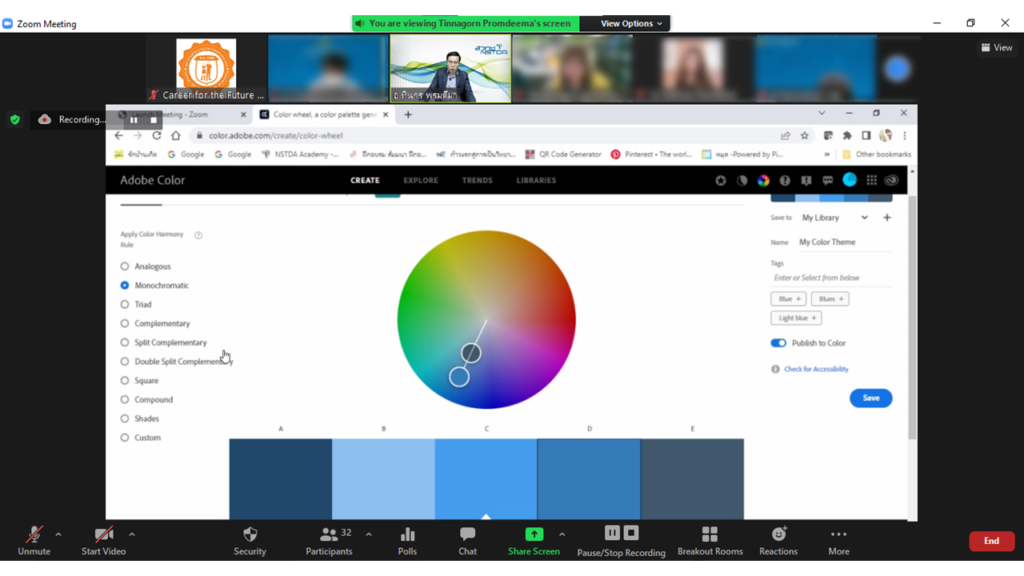Select the Shades harmony rule

click(x=125, y=419)
